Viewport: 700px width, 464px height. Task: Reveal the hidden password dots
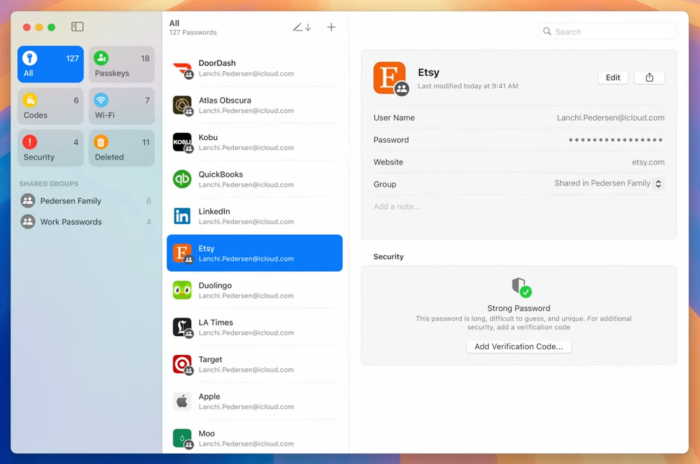[615, 140]
